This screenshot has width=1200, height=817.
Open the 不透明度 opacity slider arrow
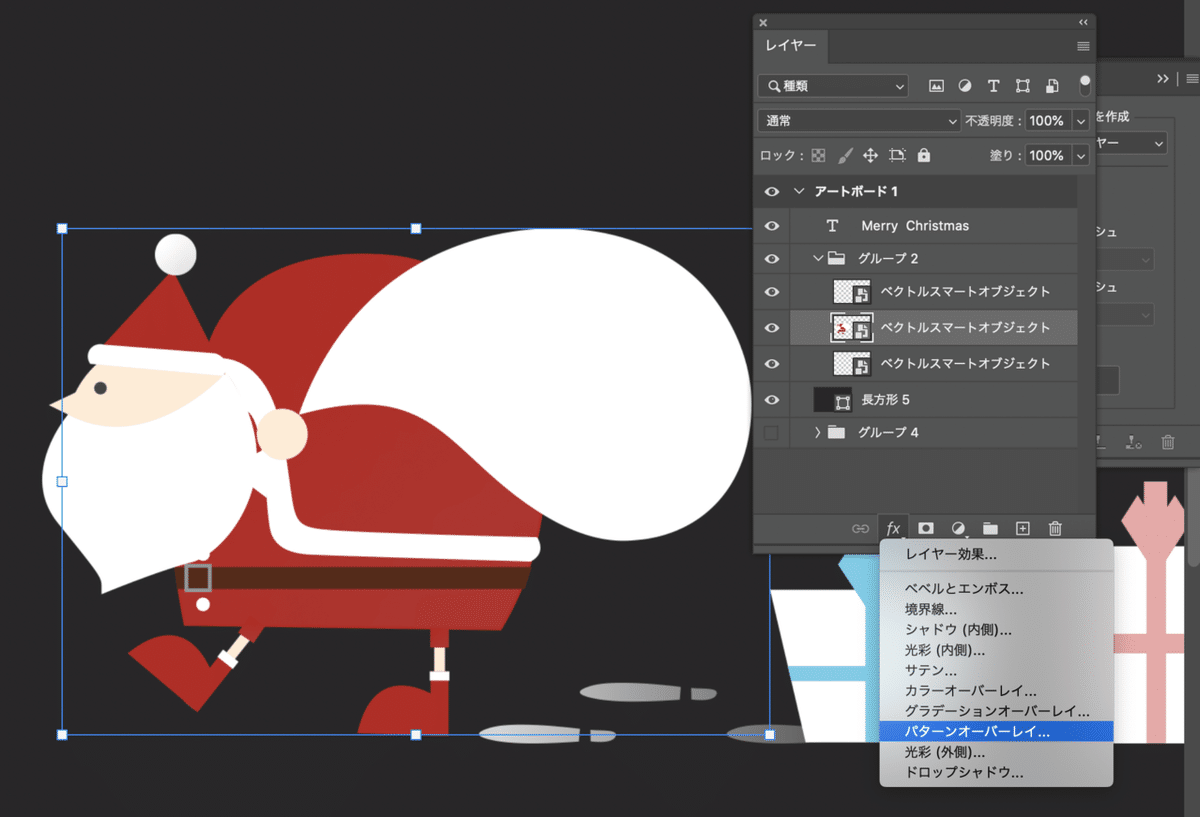pyautogui.click(x=1080, y=121)
